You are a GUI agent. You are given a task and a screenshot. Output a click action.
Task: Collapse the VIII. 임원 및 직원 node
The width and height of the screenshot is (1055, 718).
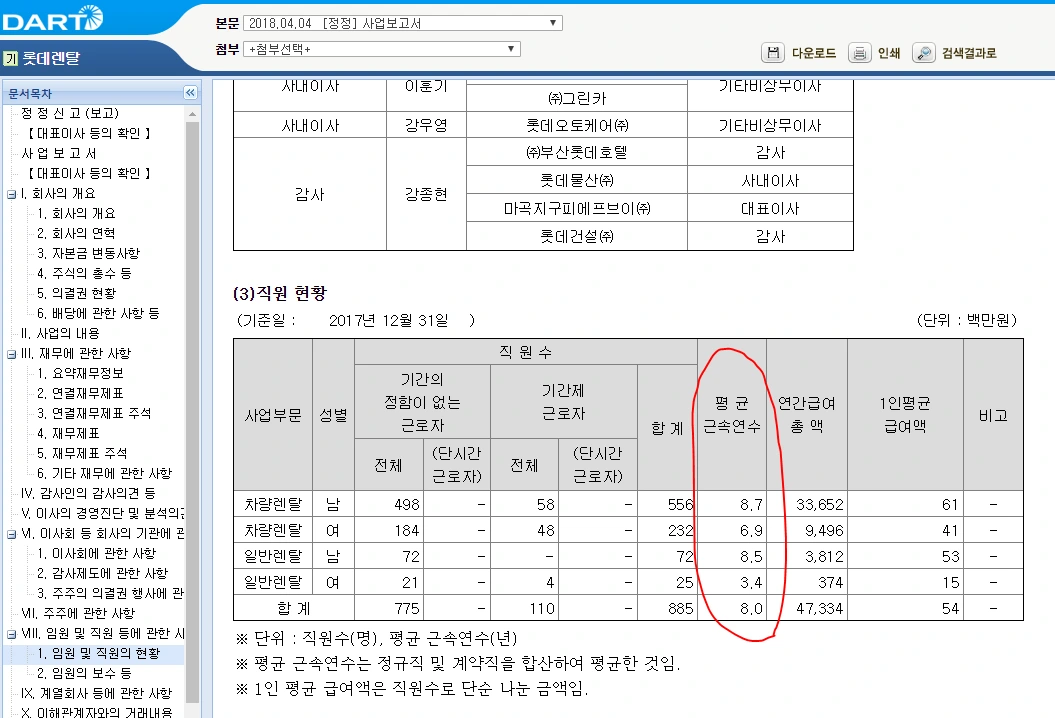tap(11, 635)
